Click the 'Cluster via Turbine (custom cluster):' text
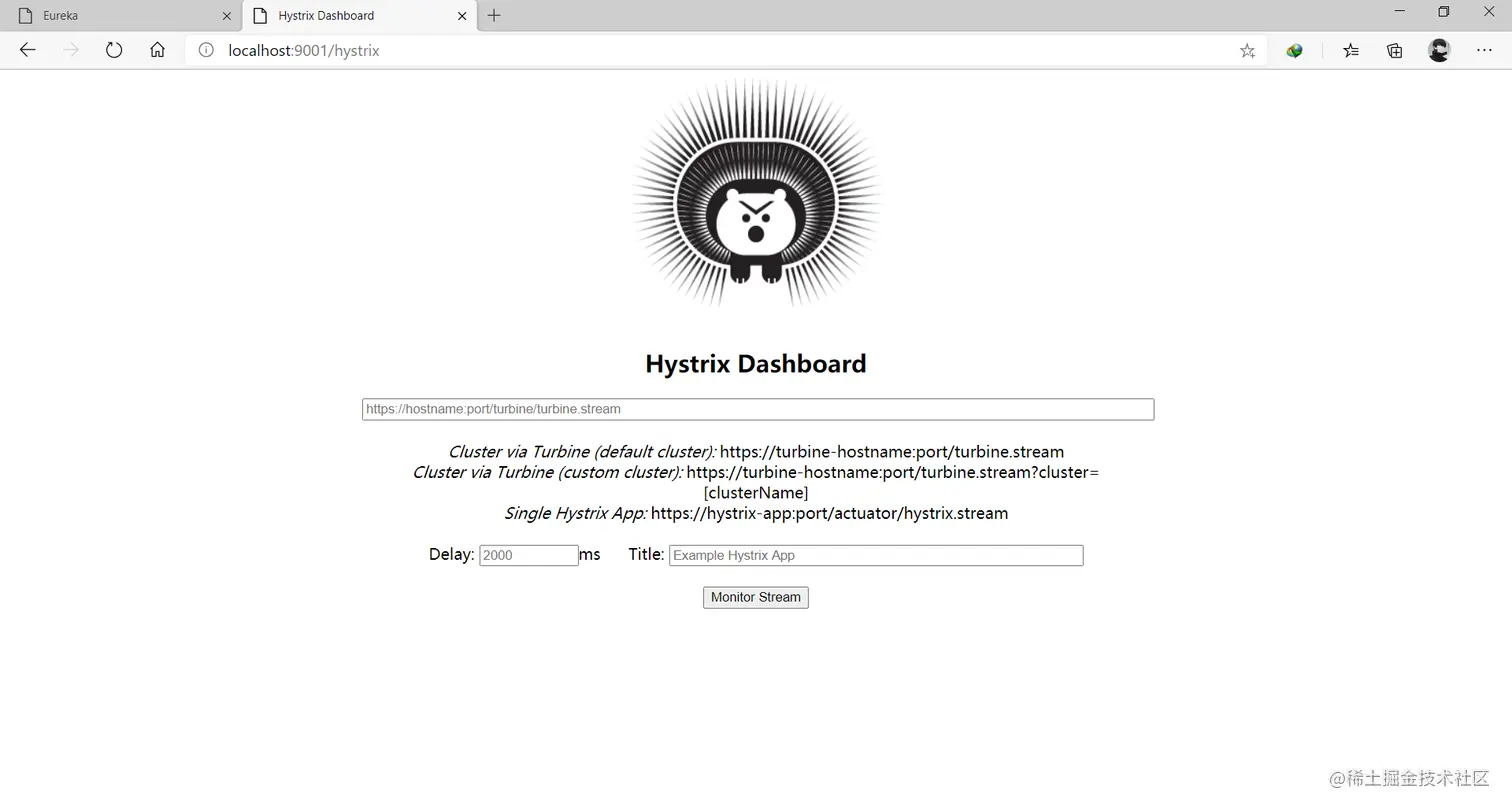This screenshot has height=811, width=1512. point(548,472)
